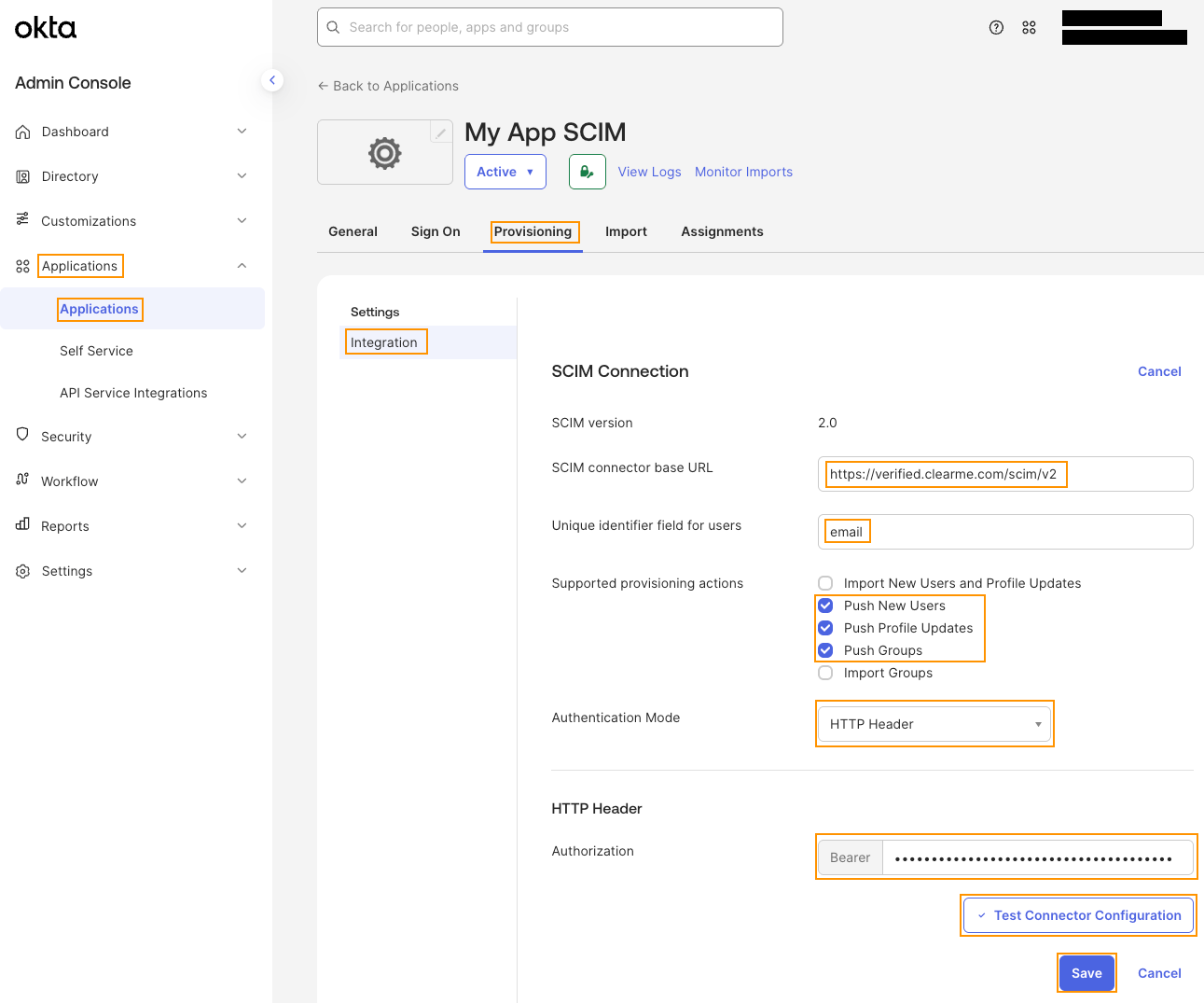Expand the Reports menu chevron
Screen dimensions: 1204x1003
[242, 526]
